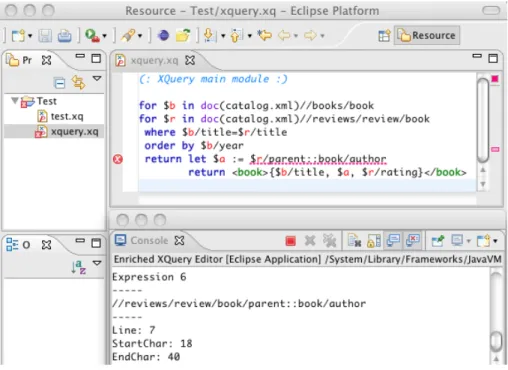Viewport: 508px width, 370px height.
Task: Click Last Edit Location icon
Action: [265, 35]
